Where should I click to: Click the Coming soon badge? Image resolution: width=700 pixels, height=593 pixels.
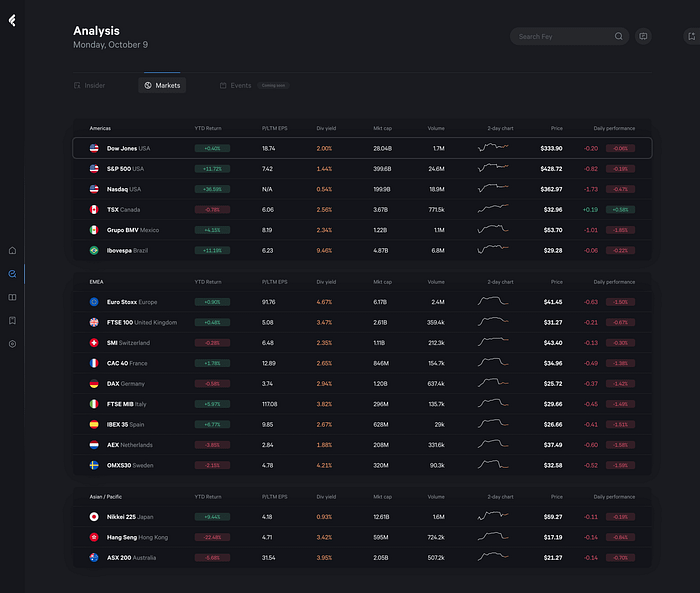[x=273, y=85]
